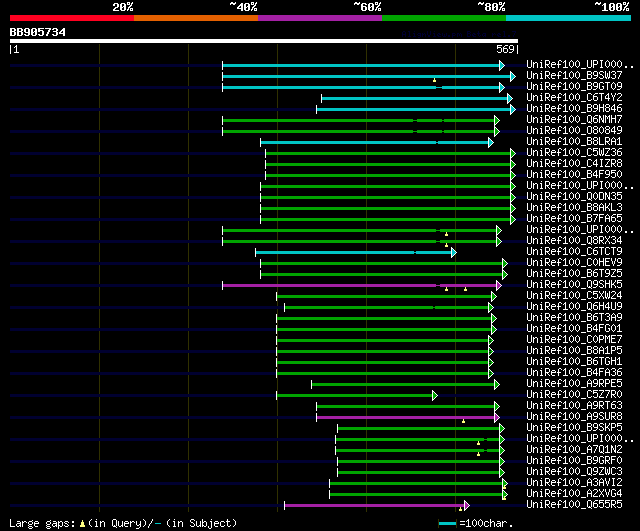640x531 pixels.
Task: Select the UniRef100_C6TCT9 label
Action: click(574, 251)
